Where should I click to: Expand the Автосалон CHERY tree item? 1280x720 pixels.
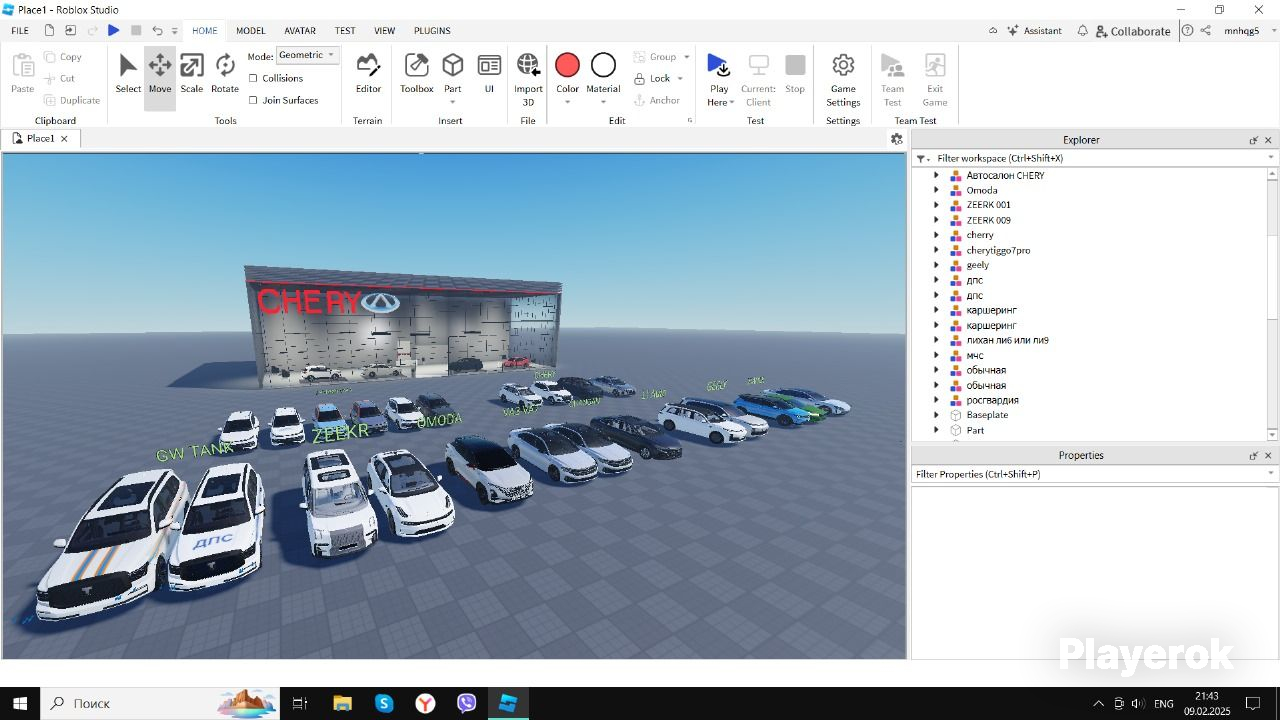tap(936, 175)
